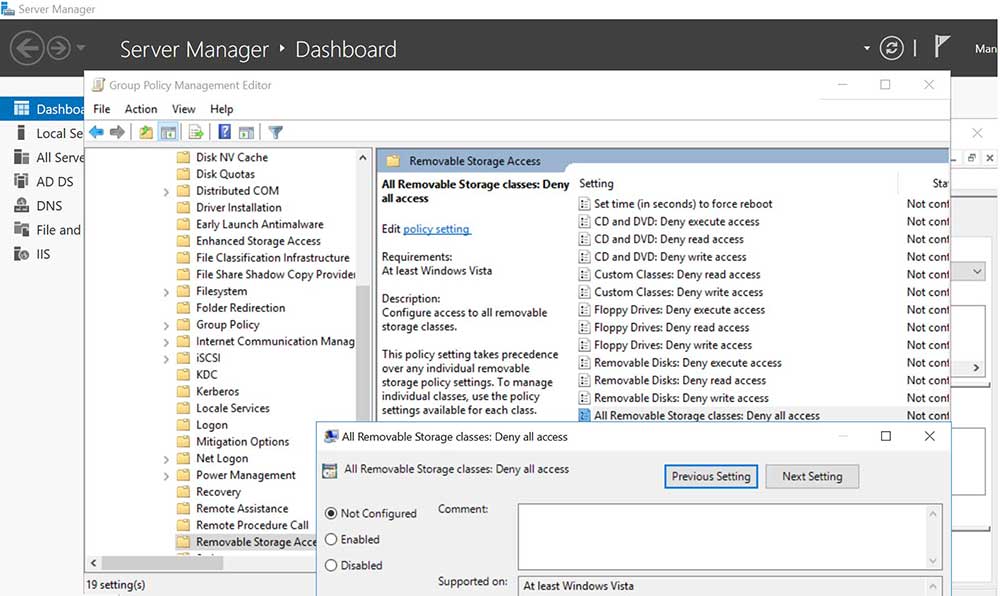Select the Not Configured radio button
The image size is (1000, 596).
point(332,513)
